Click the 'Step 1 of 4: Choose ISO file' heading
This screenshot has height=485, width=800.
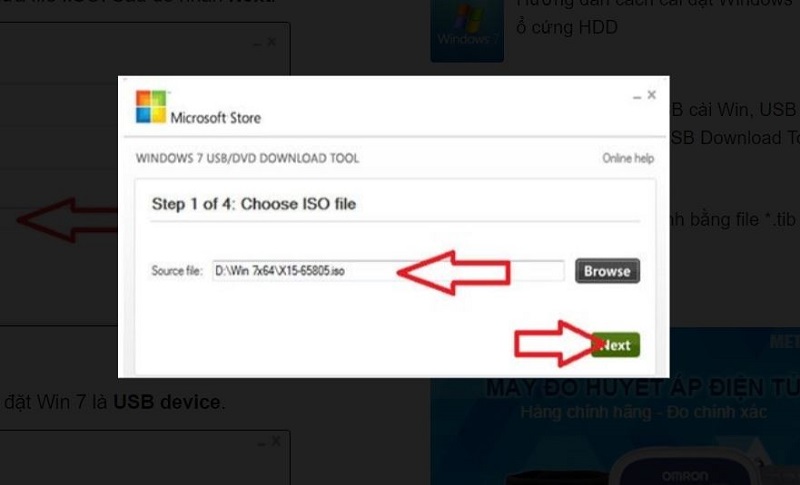coord(254,204)
